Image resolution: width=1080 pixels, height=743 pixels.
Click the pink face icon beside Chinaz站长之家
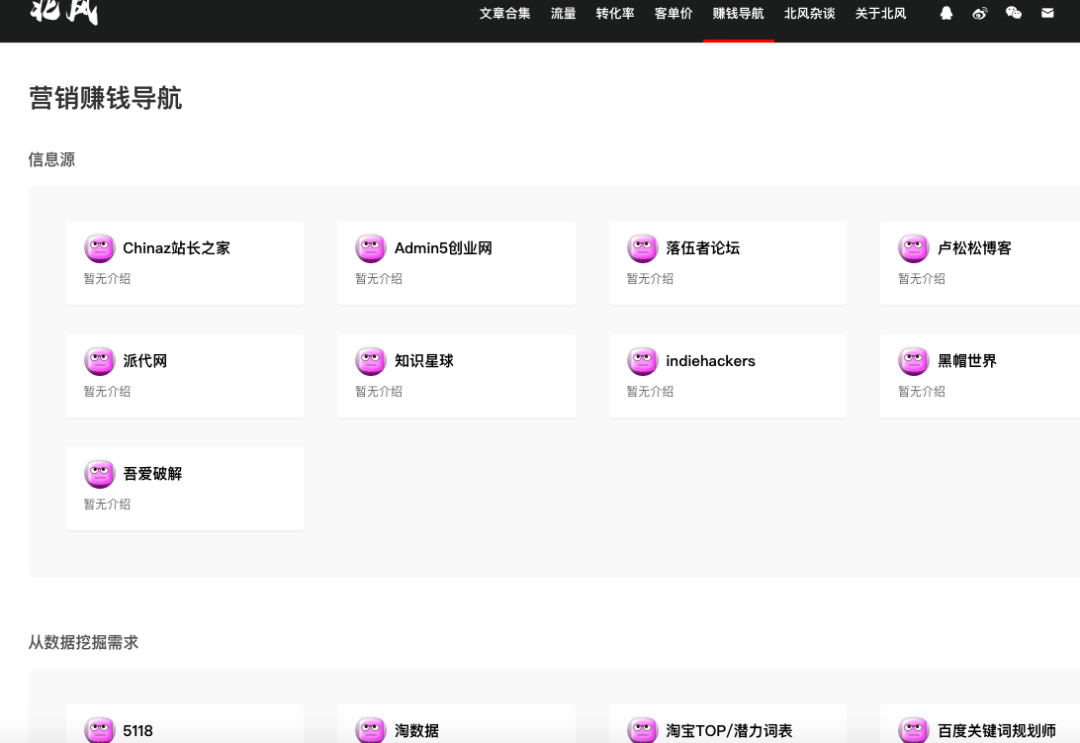(x=99, y=248)
